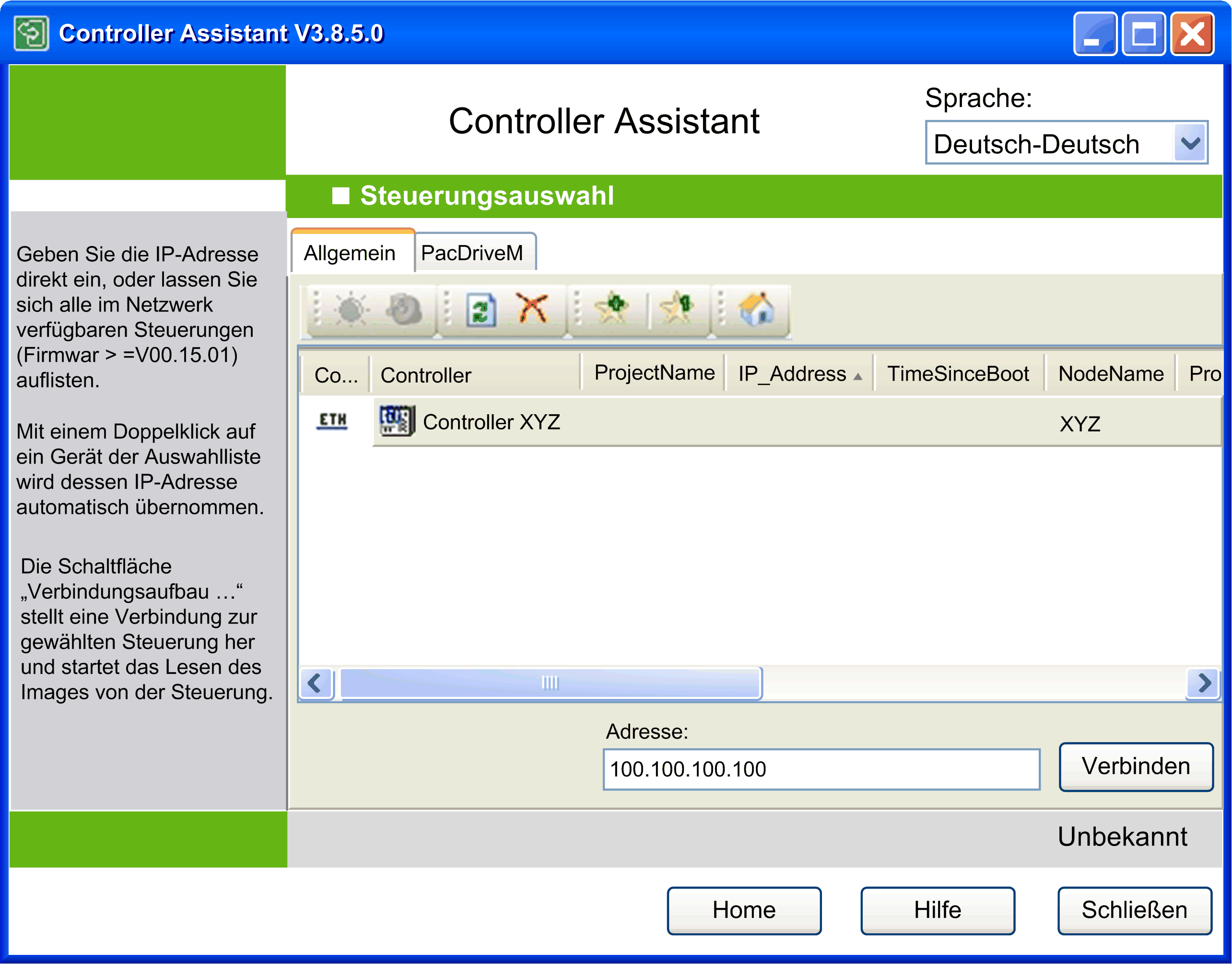Image resolution: width=1232 pixels, height=964 pixels.
Task: Click the refresh list document icon
Action: coord(481,310)
